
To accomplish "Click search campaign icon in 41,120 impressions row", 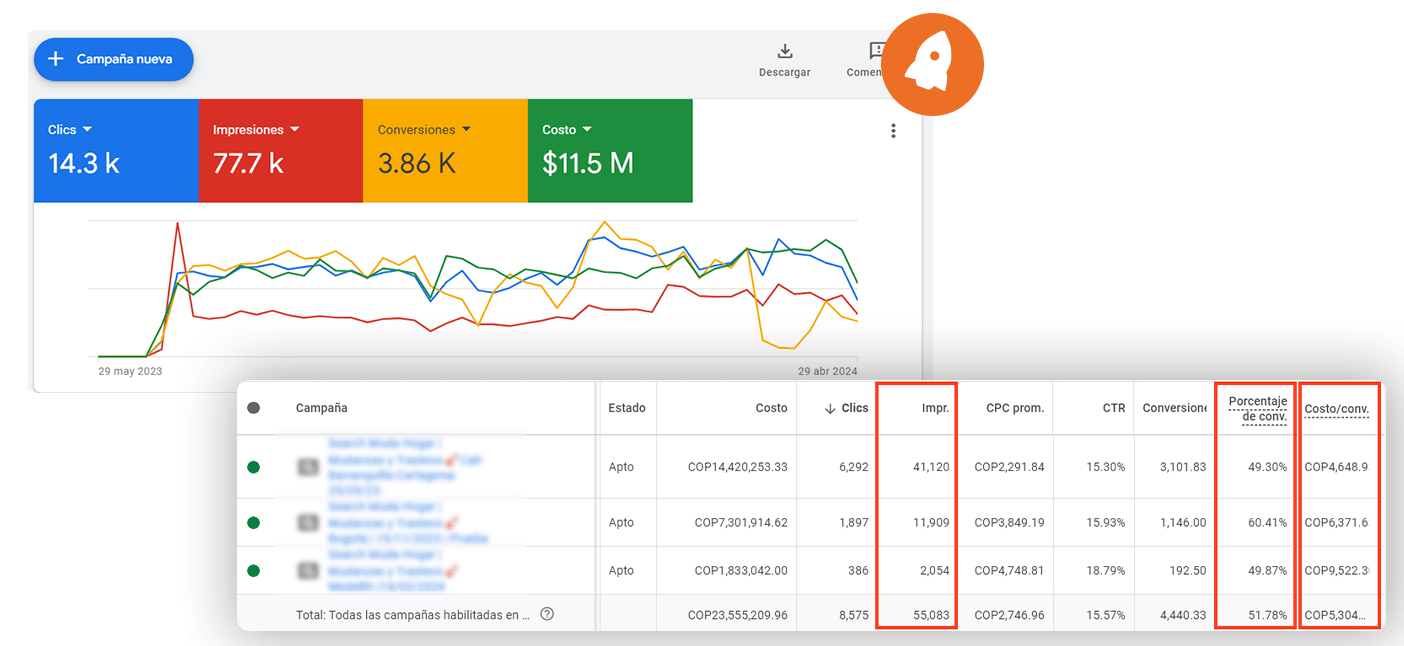I will tap(309, 467).
